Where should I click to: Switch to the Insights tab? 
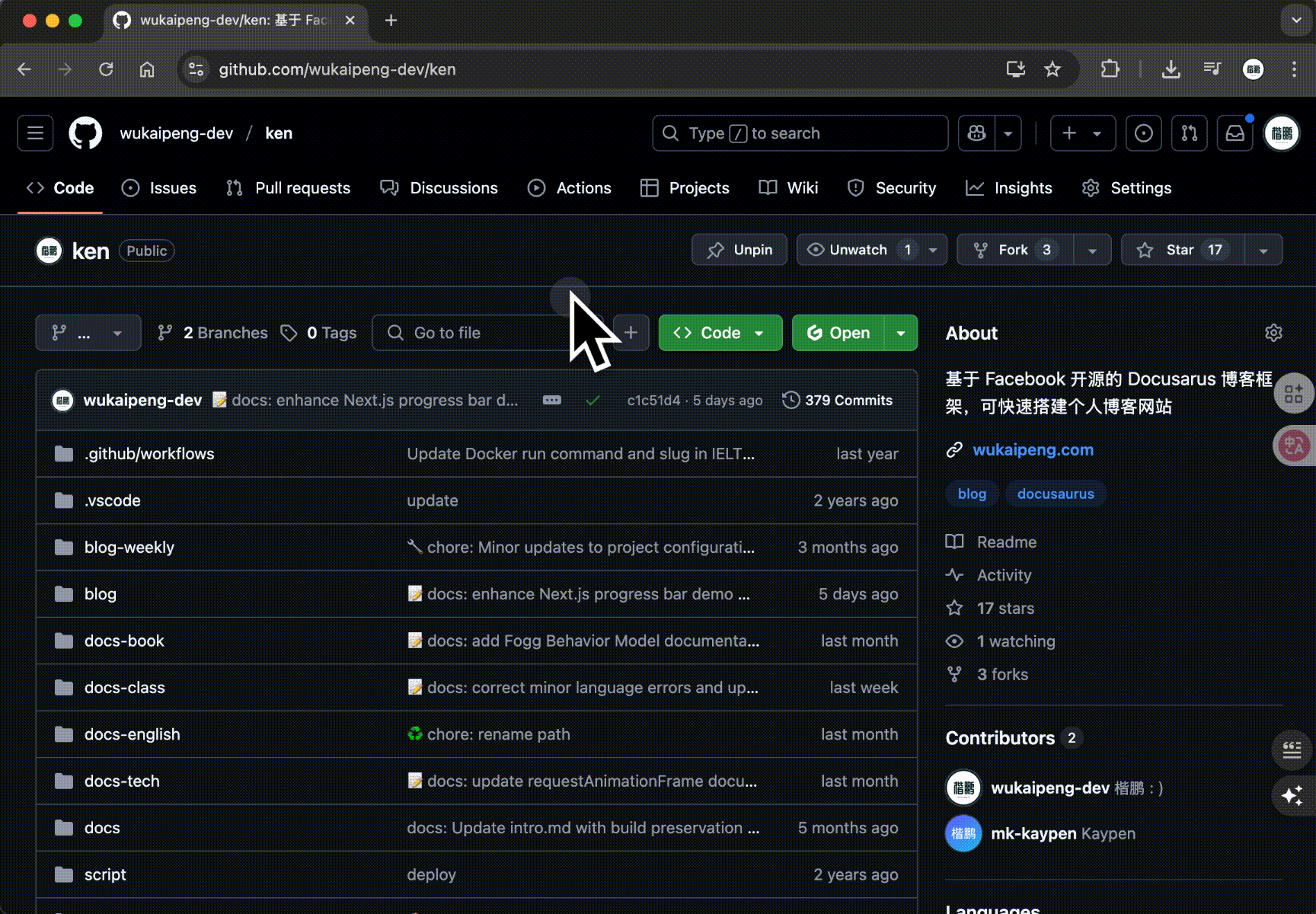(1009, 188)
